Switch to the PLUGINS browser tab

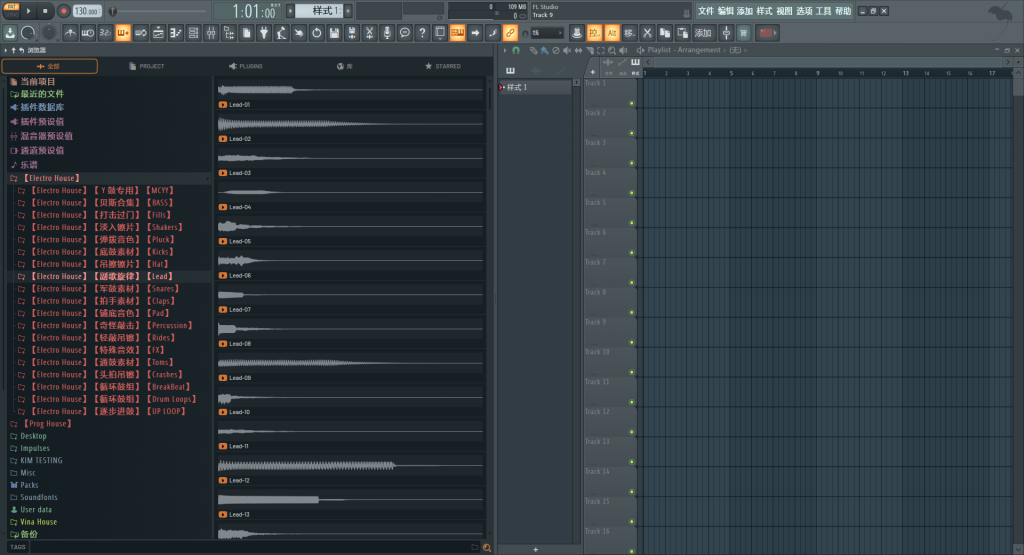(246, 66)
